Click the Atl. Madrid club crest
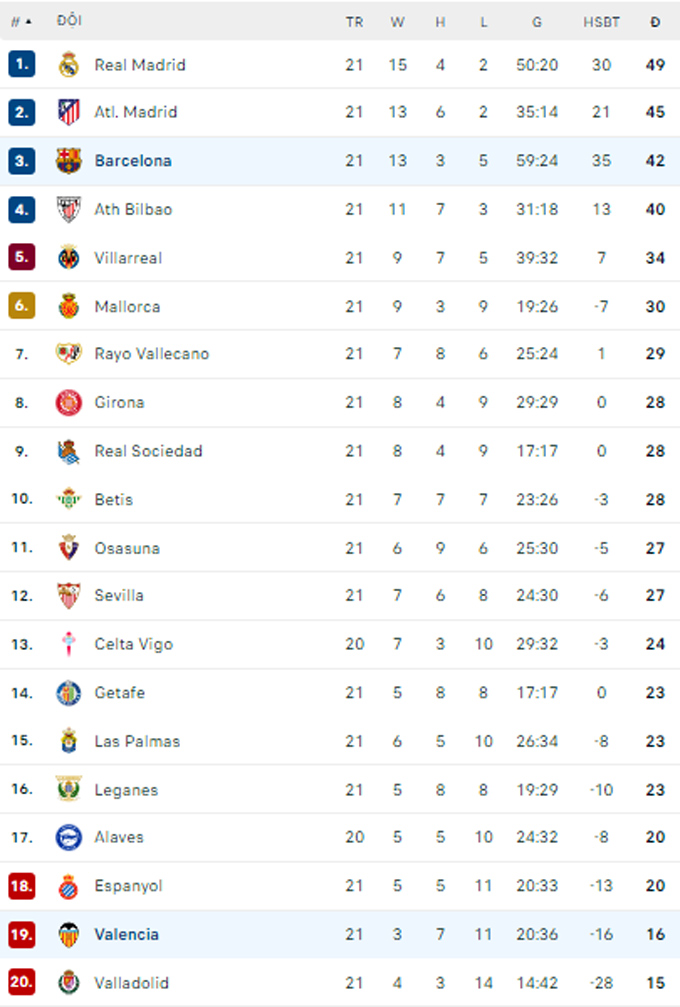This screenshot has width=680, height=1007. coord(69,112)
